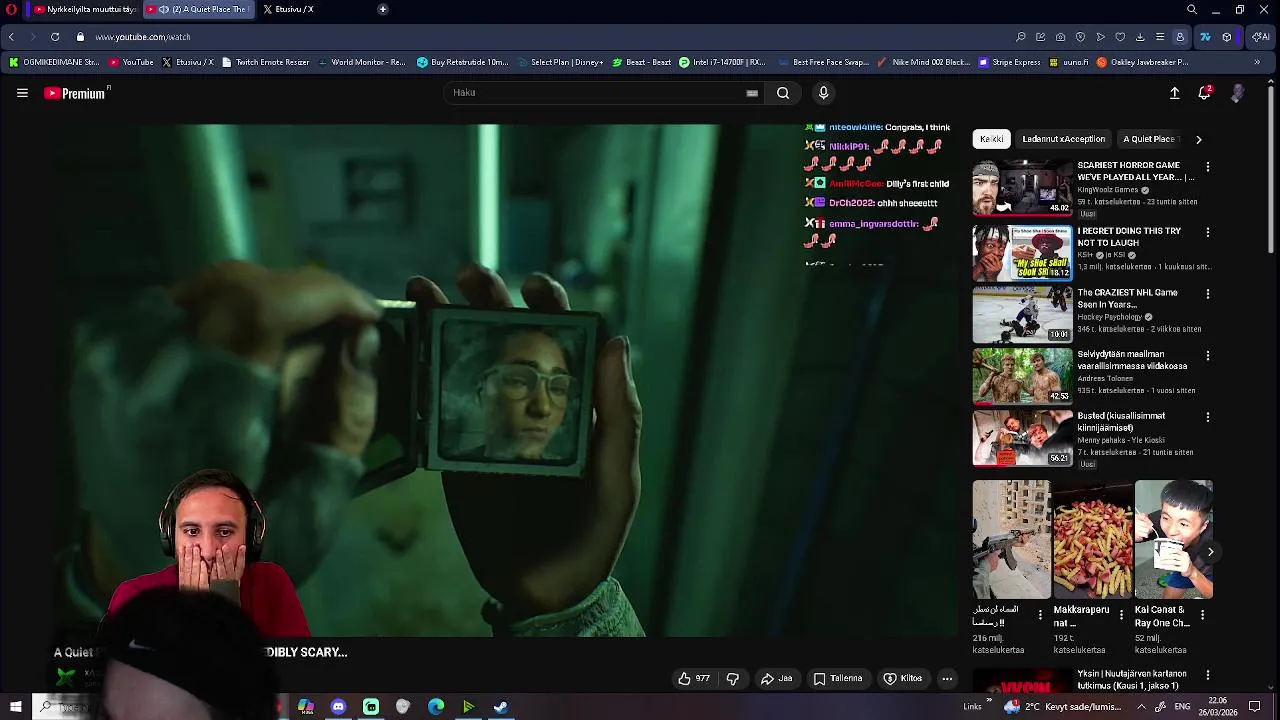Screen dimensions: 1280x720
Task: Open Discord from the taskbar
Action: click(x=338, y=707)
